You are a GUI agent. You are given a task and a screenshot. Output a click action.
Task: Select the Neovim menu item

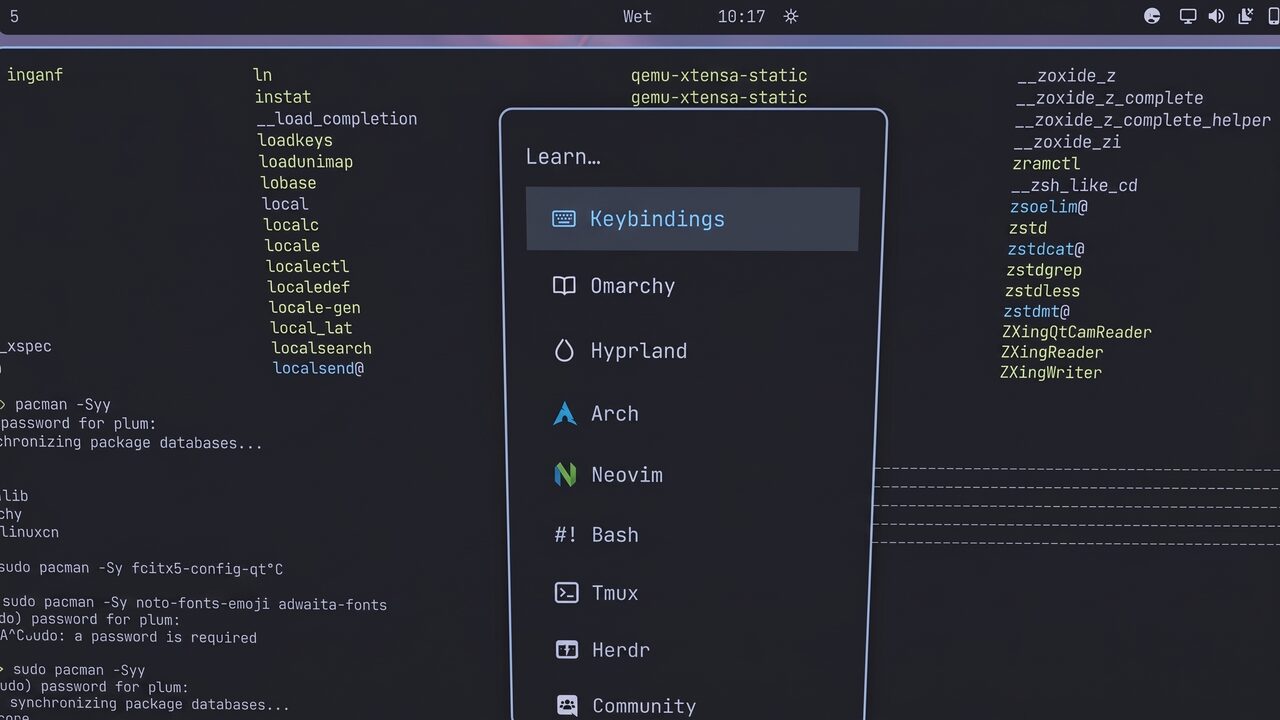(692, 475)
